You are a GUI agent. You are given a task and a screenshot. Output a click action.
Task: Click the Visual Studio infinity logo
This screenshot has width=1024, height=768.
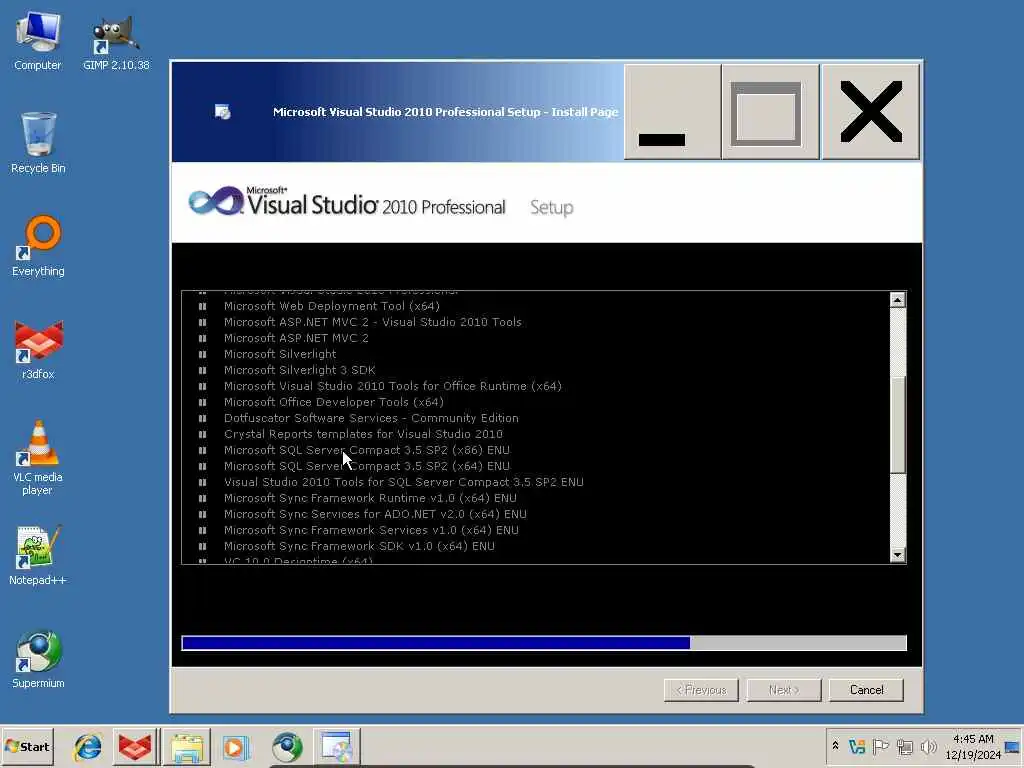pyautogui.click(x=216, y=200)
